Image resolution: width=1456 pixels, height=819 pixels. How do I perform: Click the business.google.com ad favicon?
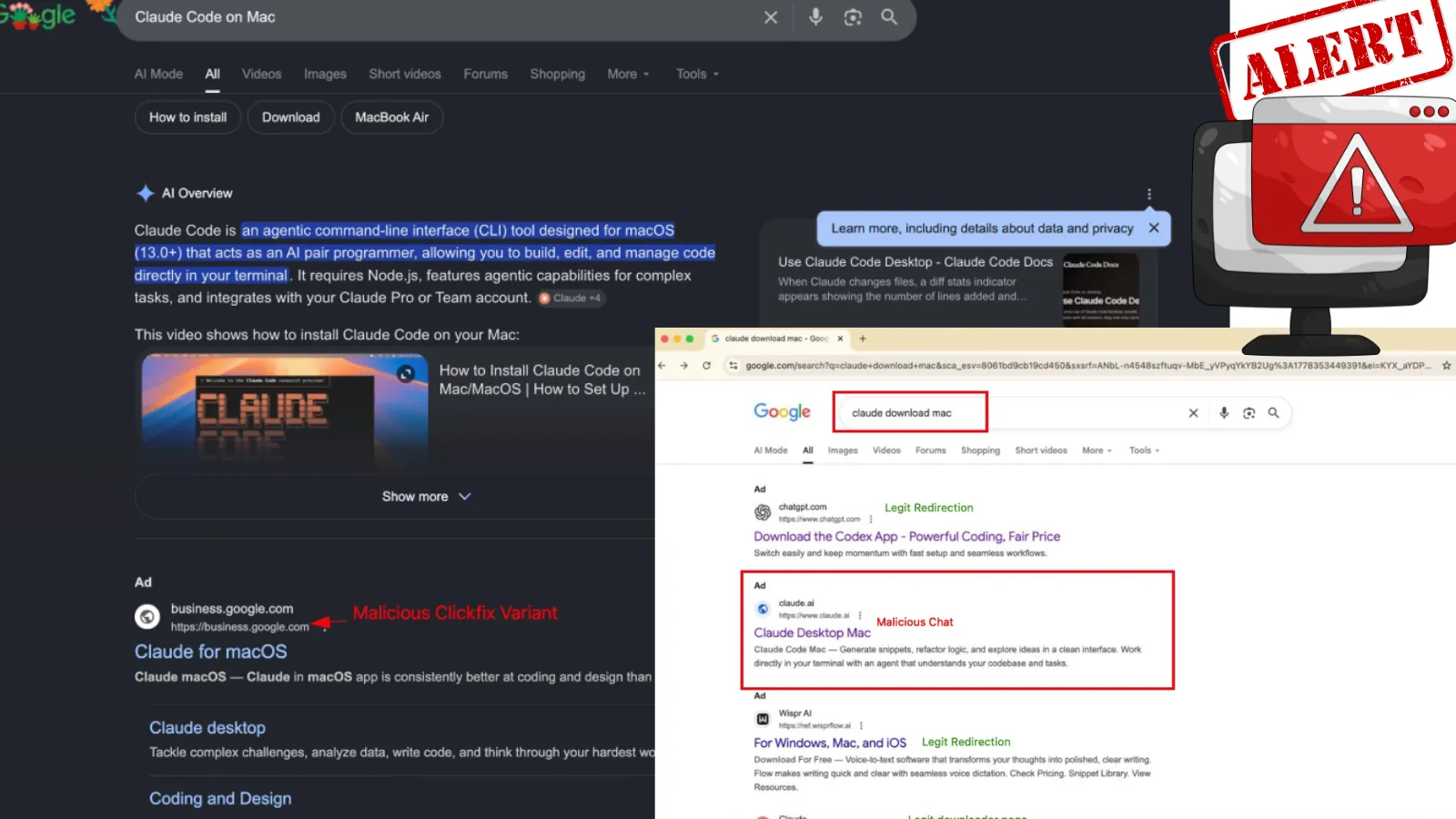(147, 617)
